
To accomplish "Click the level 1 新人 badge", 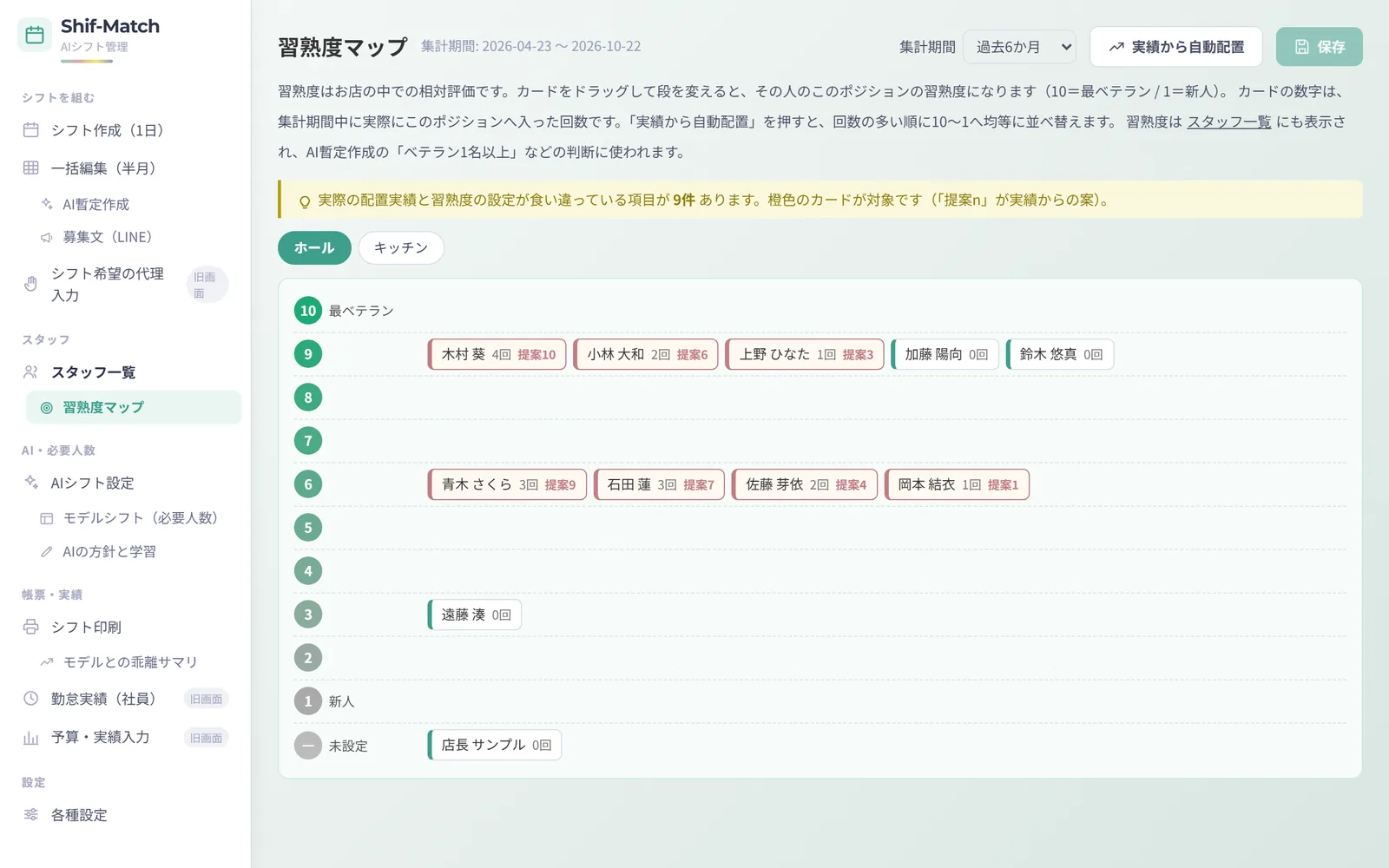I will click(x=308, y=701).
